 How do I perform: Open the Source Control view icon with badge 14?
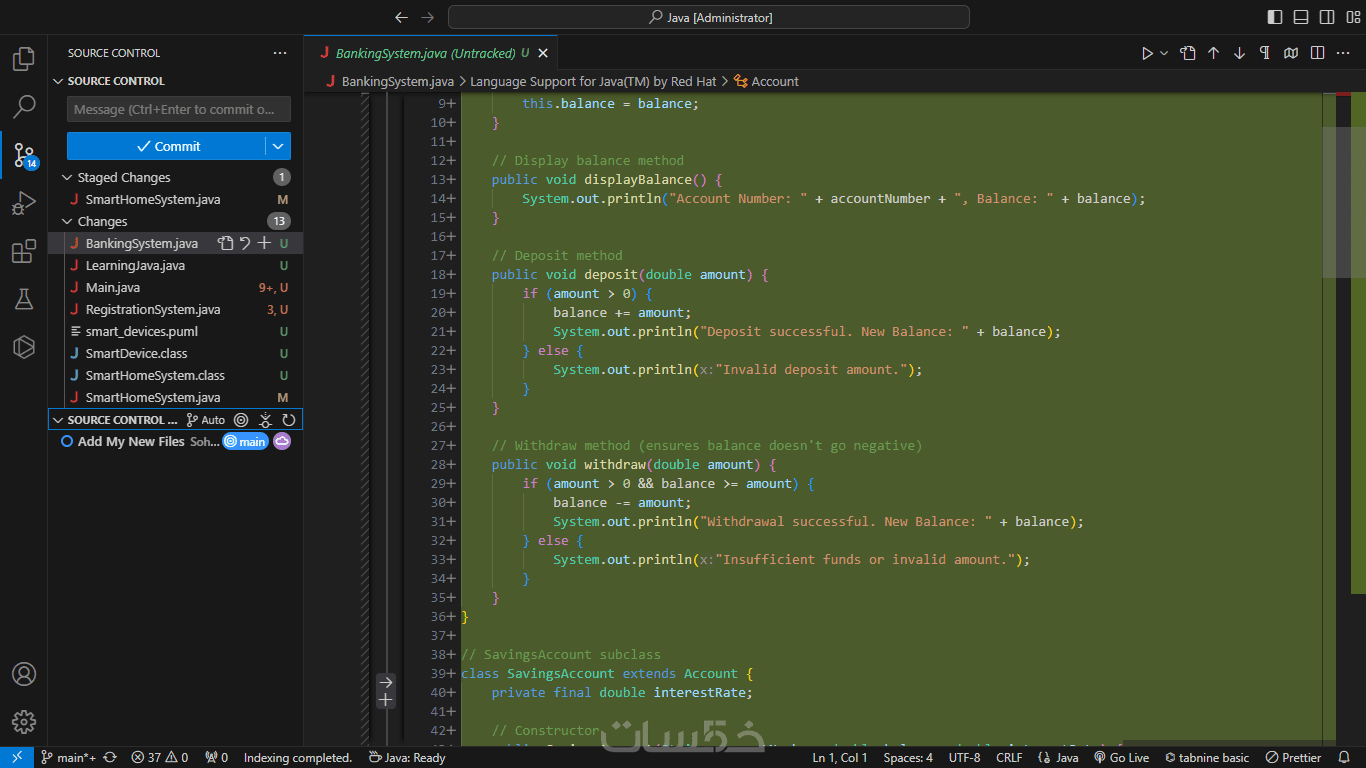24,155
